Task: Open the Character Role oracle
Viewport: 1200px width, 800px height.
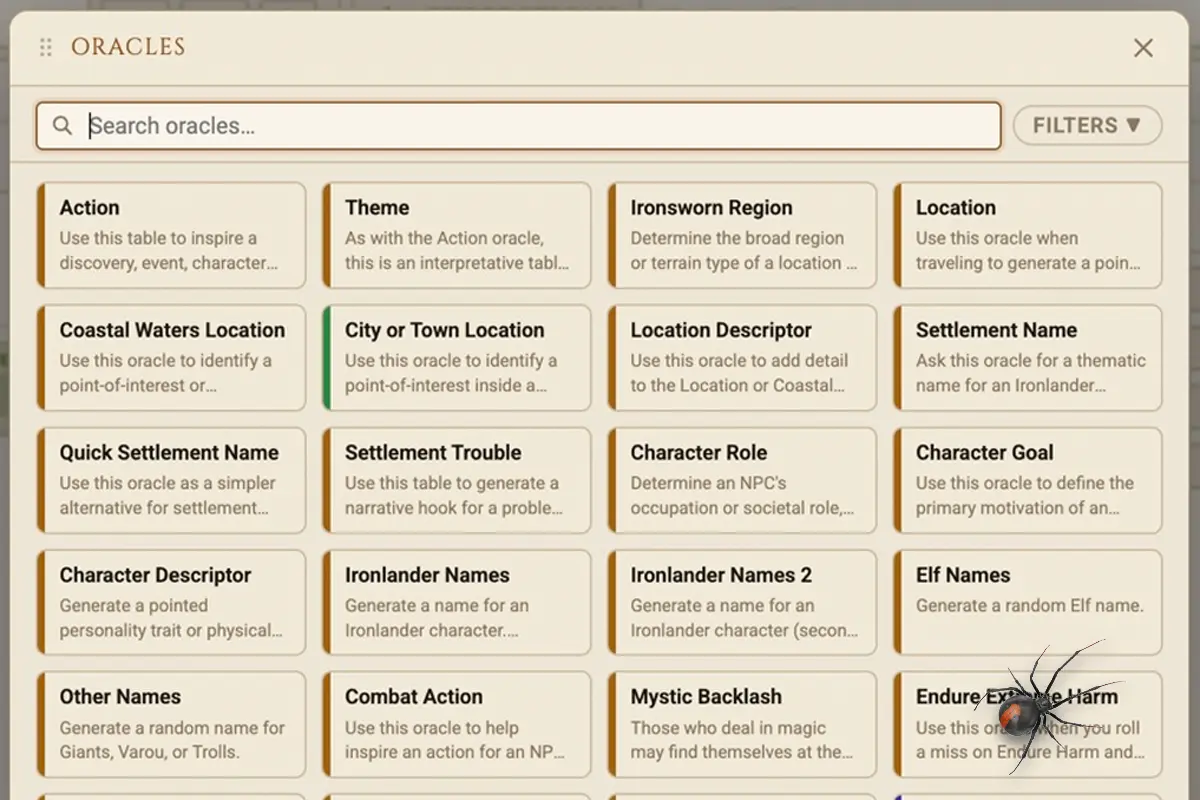Action: pos(742,480)
